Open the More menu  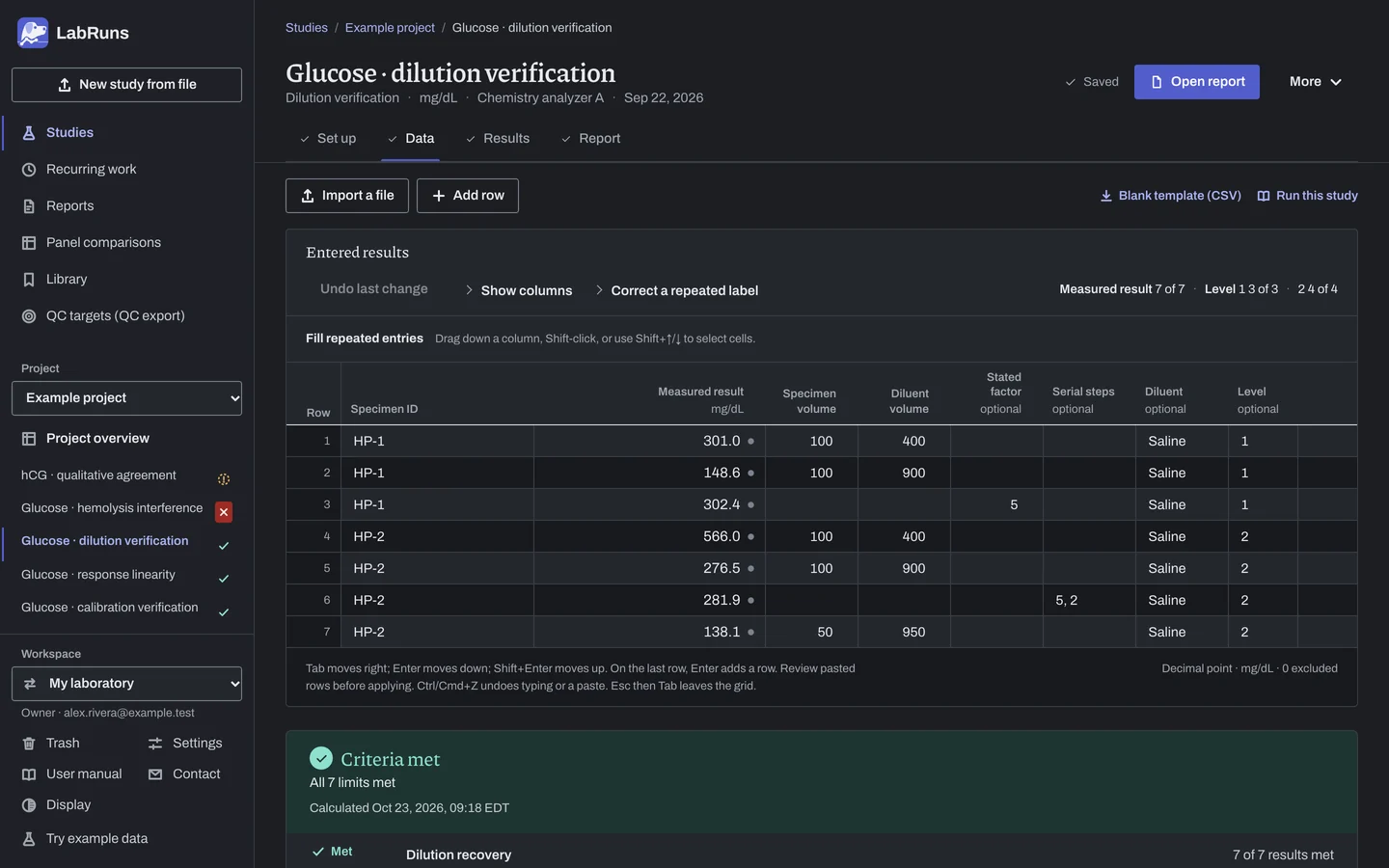[1316, 82]
